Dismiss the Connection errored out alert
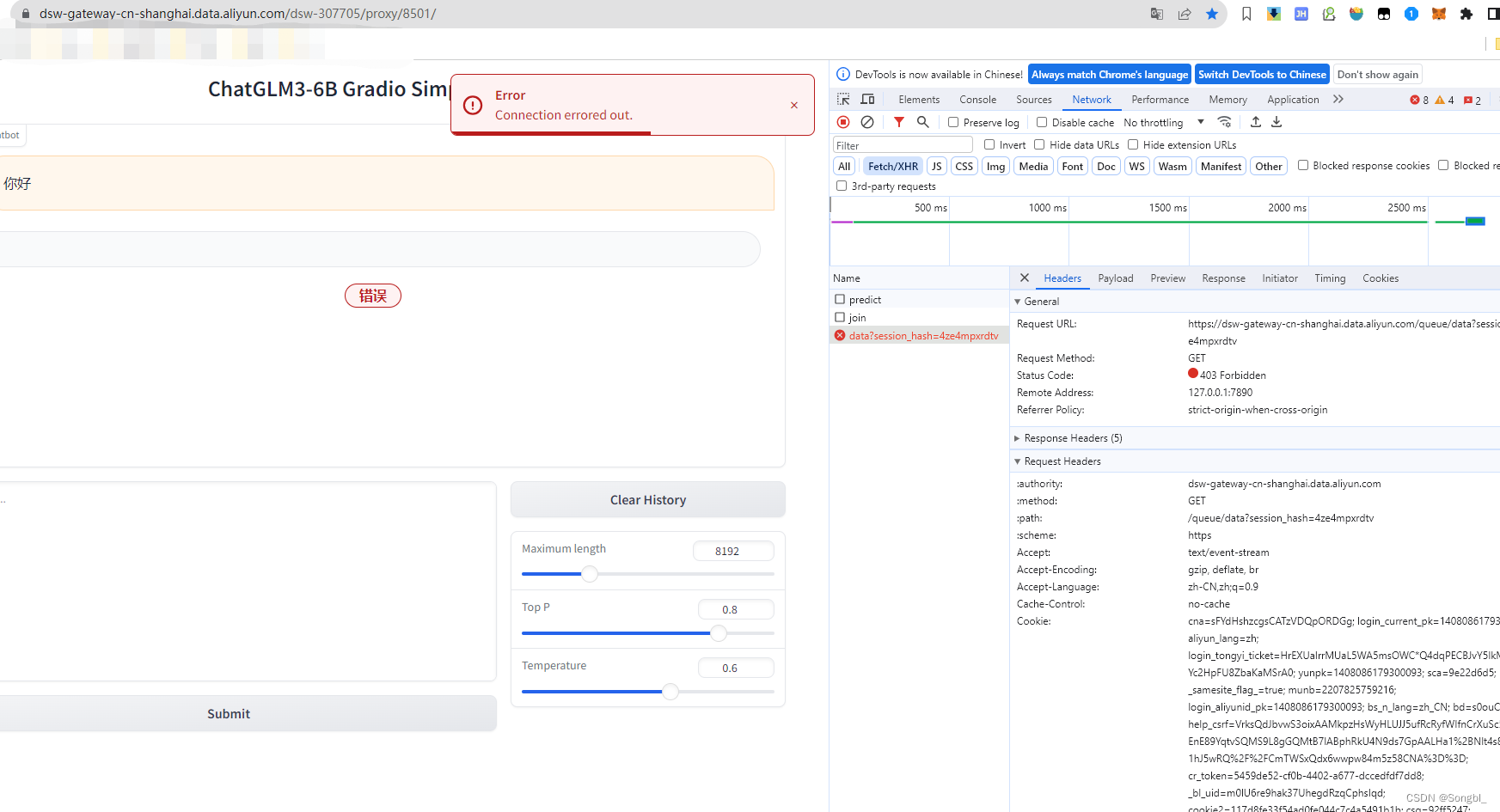The image size is (1500, 812). [x=794, y=105]
